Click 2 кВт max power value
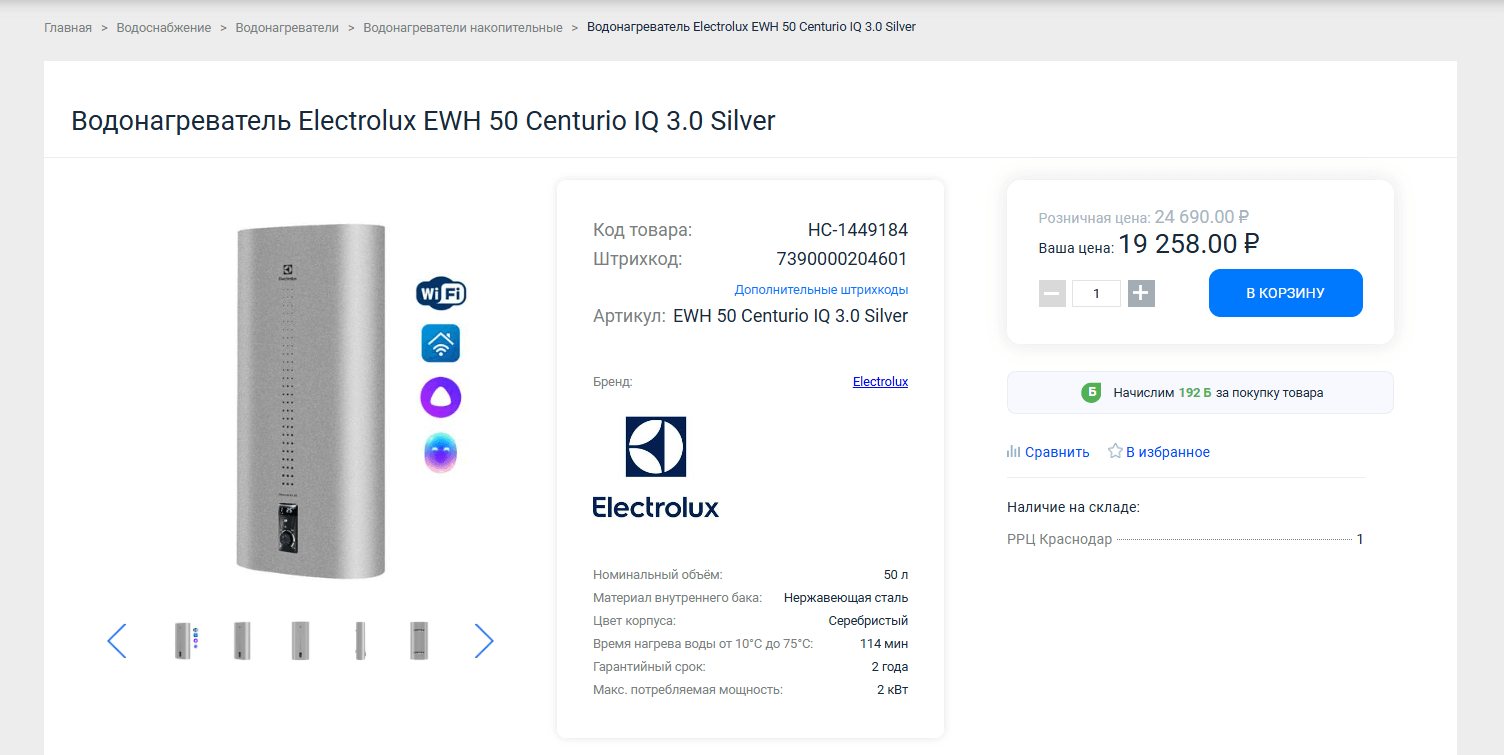The image size is (1504, 755). pos(893,690)
